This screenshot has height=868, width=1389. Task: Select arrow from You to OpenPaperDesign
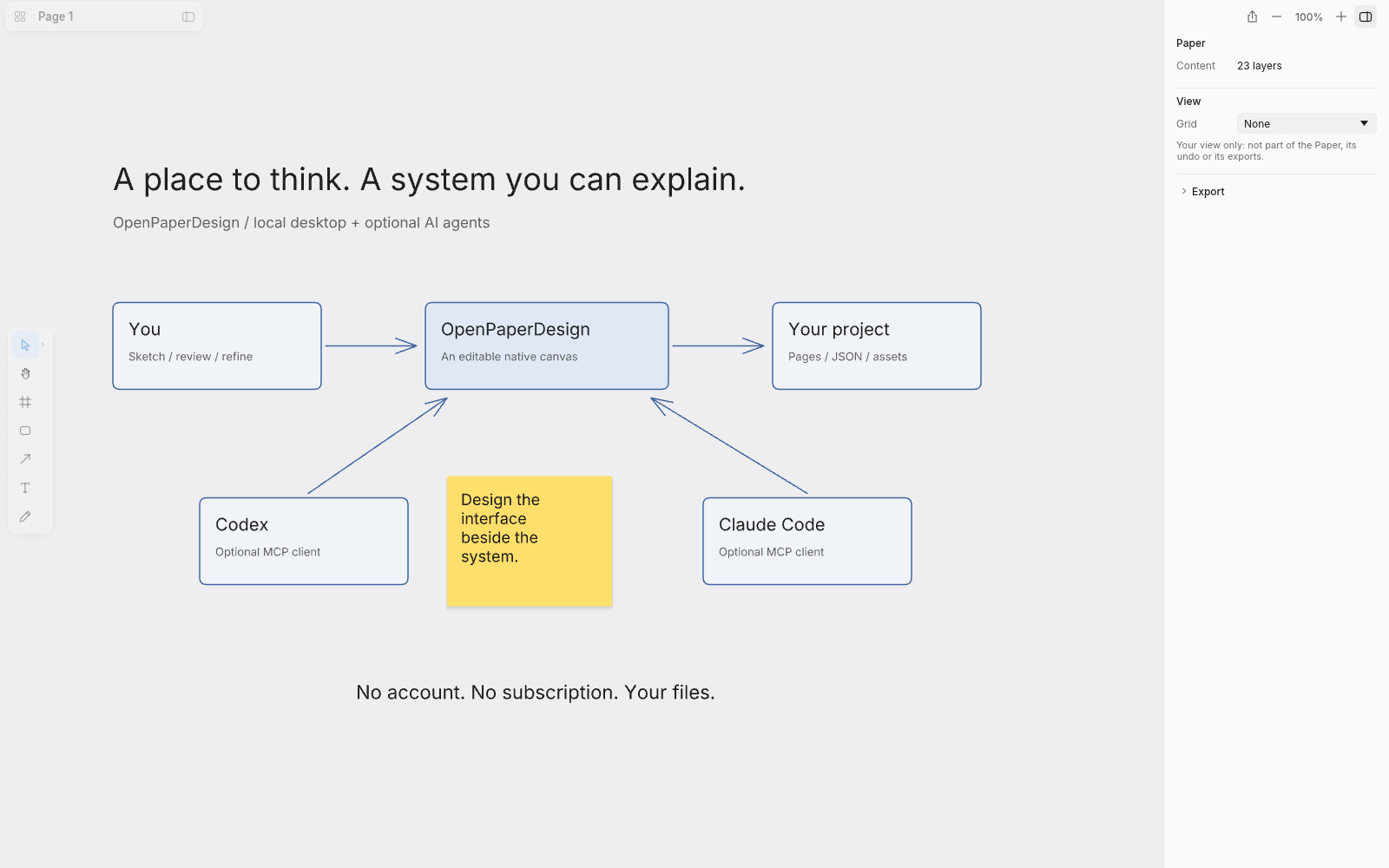point(371,346)
